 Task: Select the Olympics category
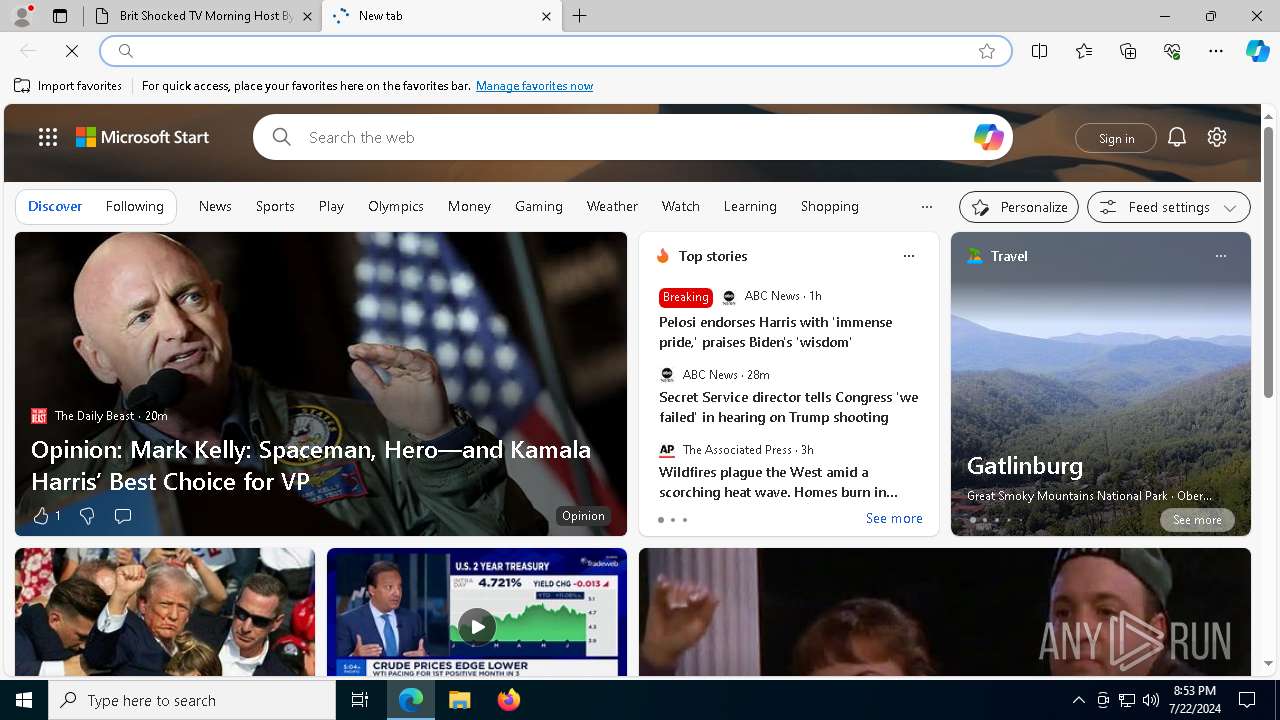pyautogui.click(x=396, y=206)
